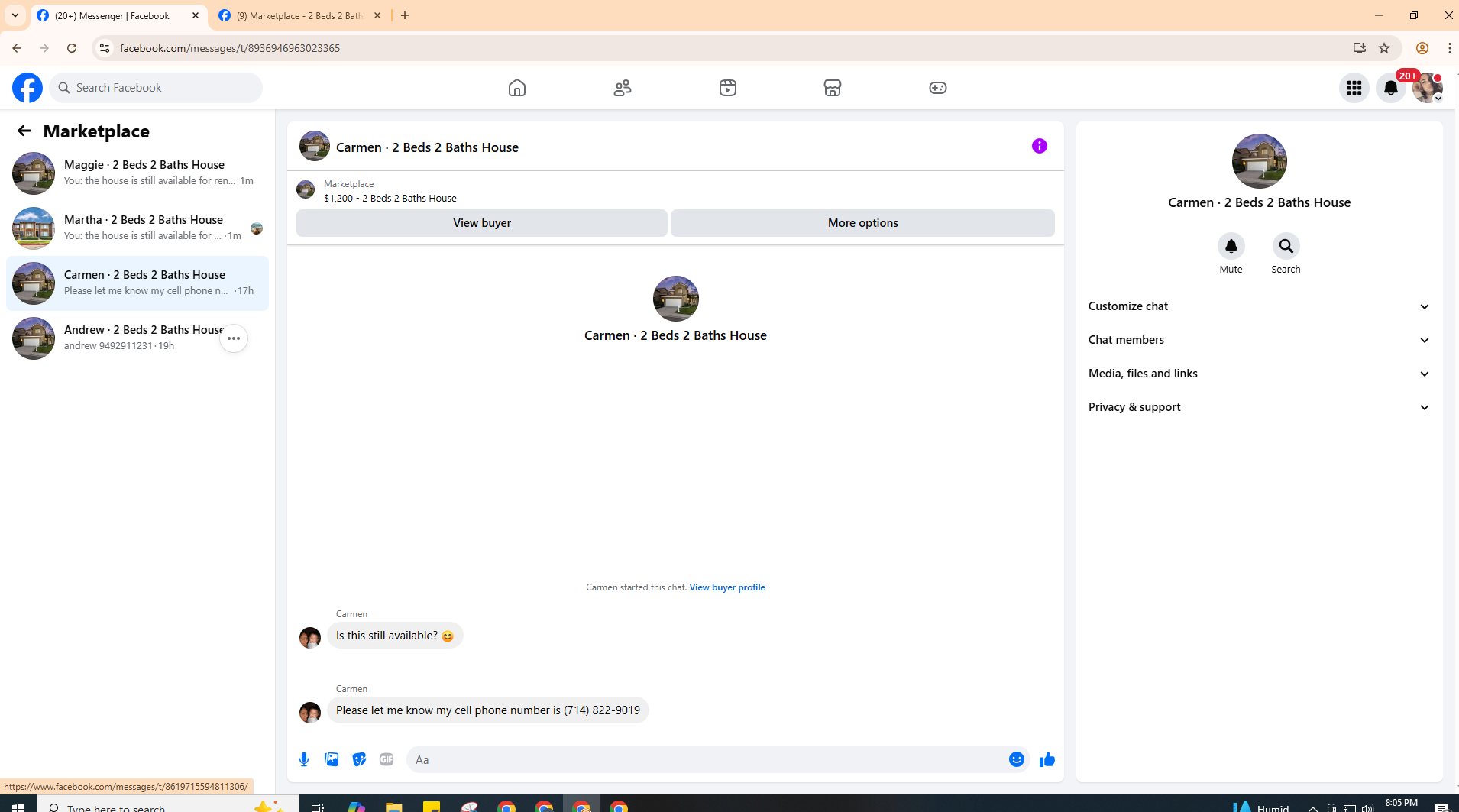This screenshot has height=812, width=1459.
Task: Attach a photo file icon
Action: tap(332, 759)
